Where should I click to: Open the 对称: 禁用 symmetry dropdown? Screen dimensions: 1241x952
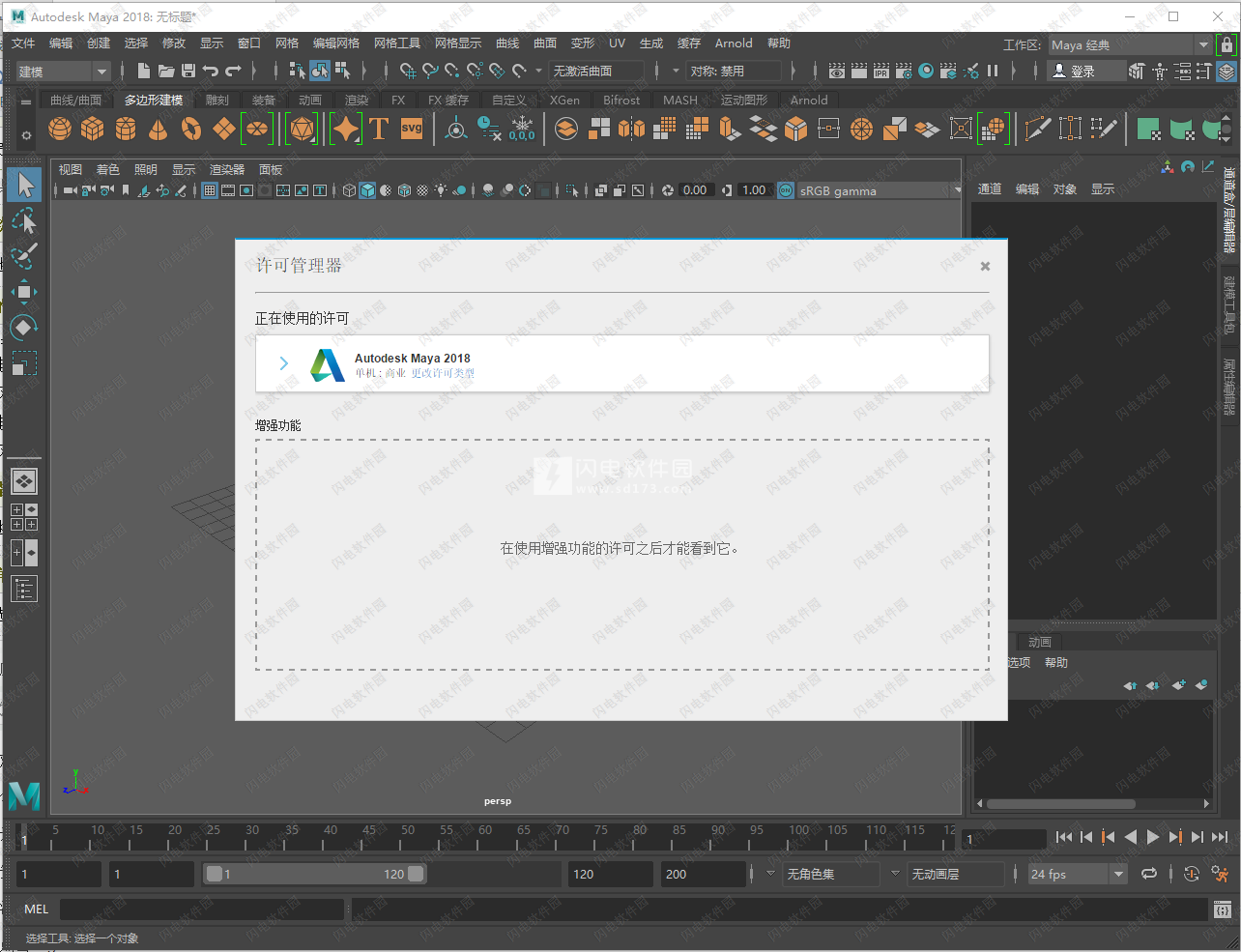[735, 71]
